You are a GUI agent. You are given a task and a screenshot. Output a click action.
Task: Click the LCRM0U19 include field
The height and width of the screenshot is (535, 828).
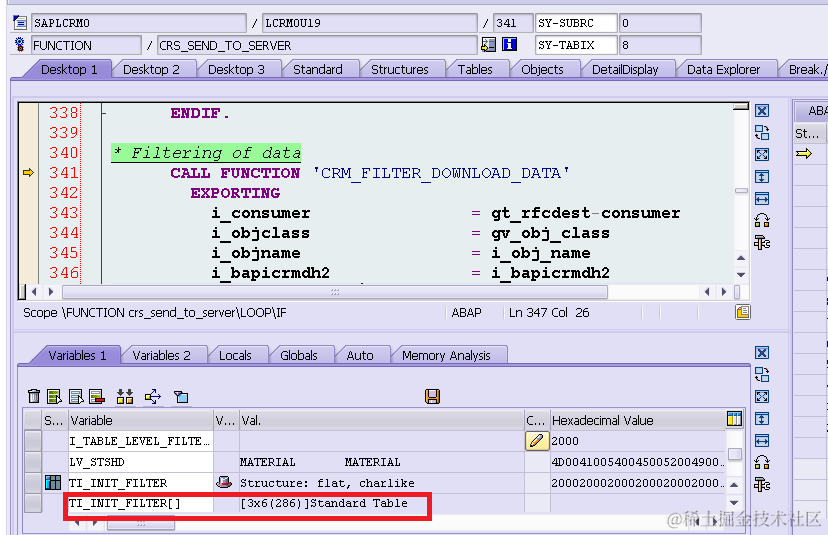(x=370, y=23)
